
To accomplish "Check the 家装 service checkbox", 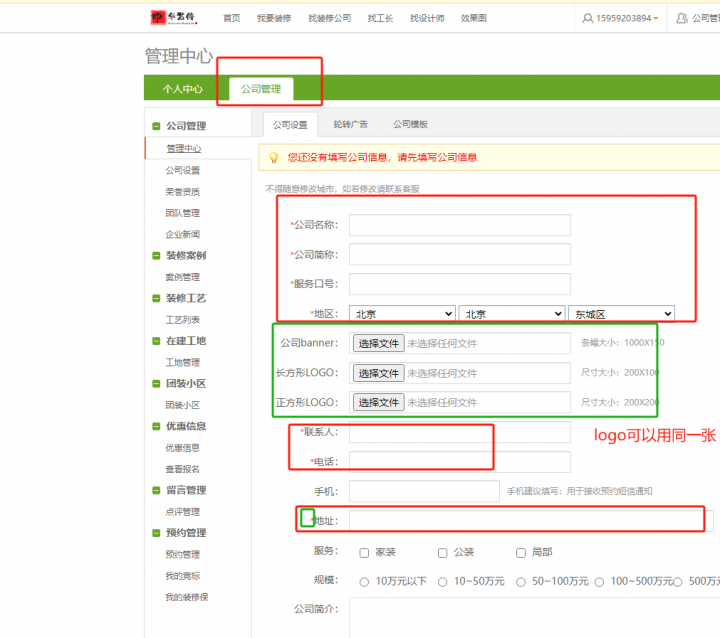I will [363, 552].
